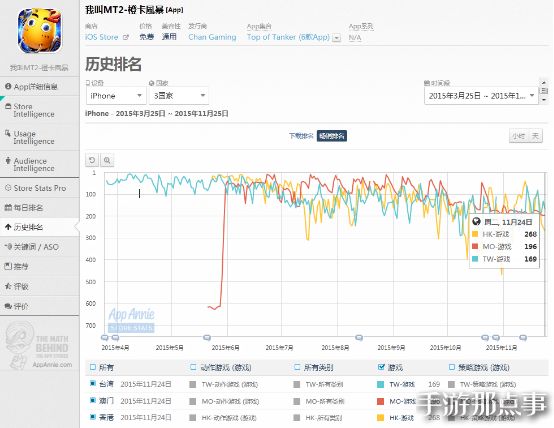554x428 pixels.
Task: Switch chart granularity to daily
Action: point(535,136)
